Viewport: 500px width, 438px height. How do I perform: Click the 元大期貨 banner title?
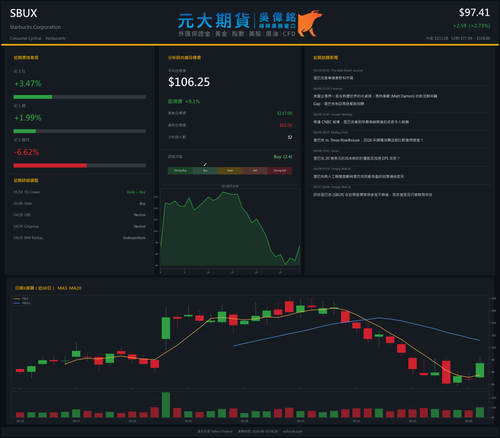pos(214,21)
